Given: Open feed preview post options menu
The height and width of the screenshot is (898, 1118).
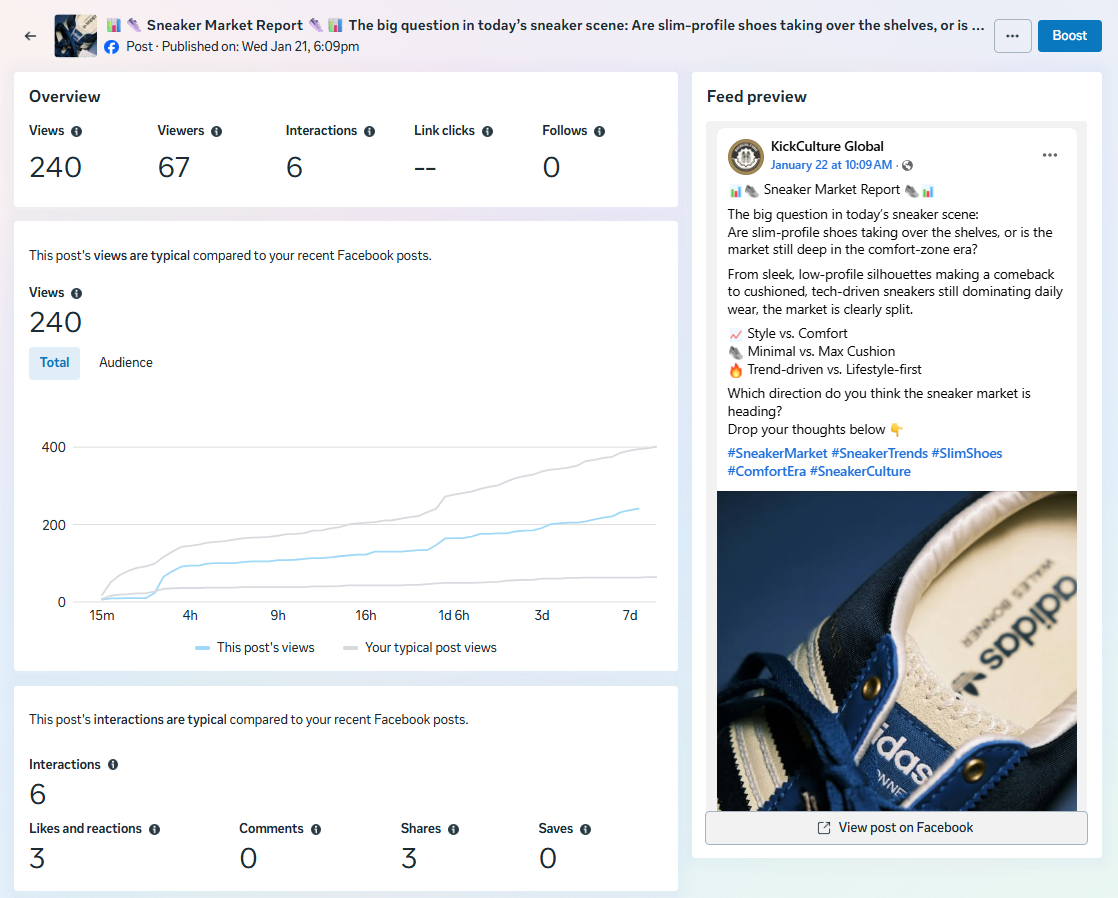Looking at the screenshot, I should pos(1049,155).
